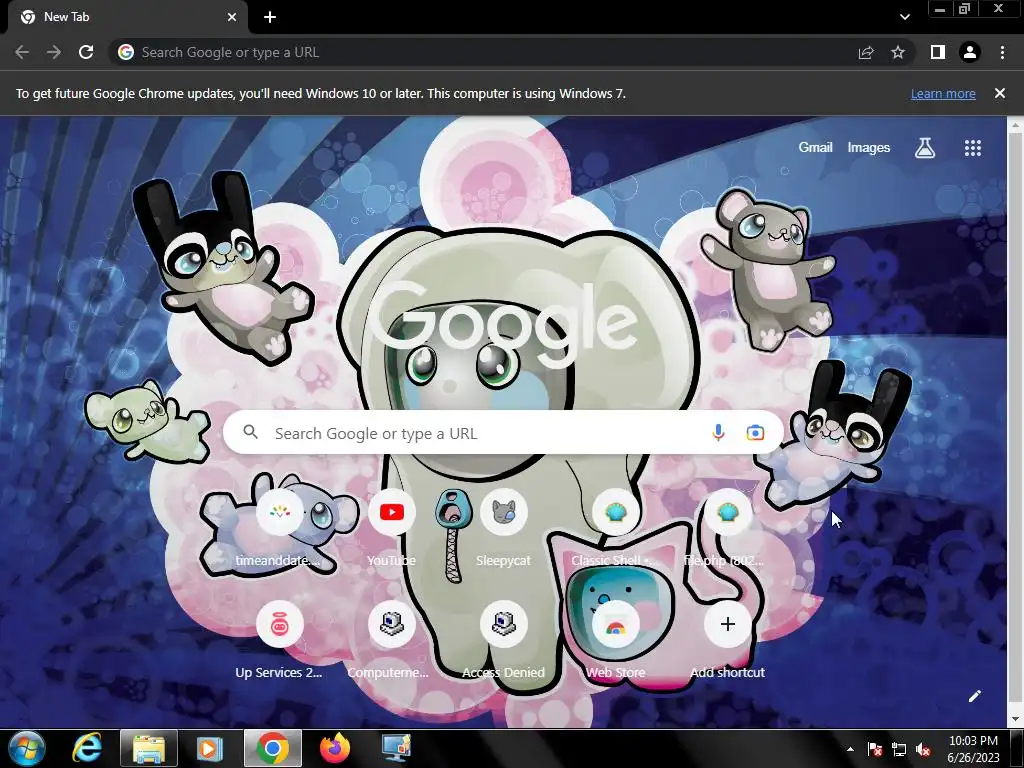Open the network tray icon

tap(899, 750)
